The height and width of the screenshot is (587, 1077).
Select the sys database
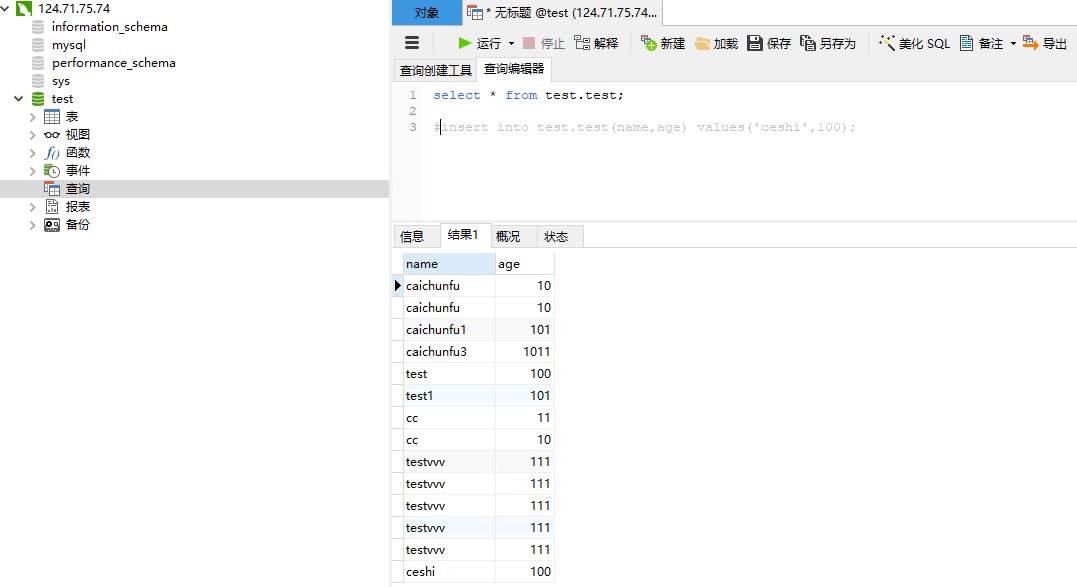pos(60,81)
